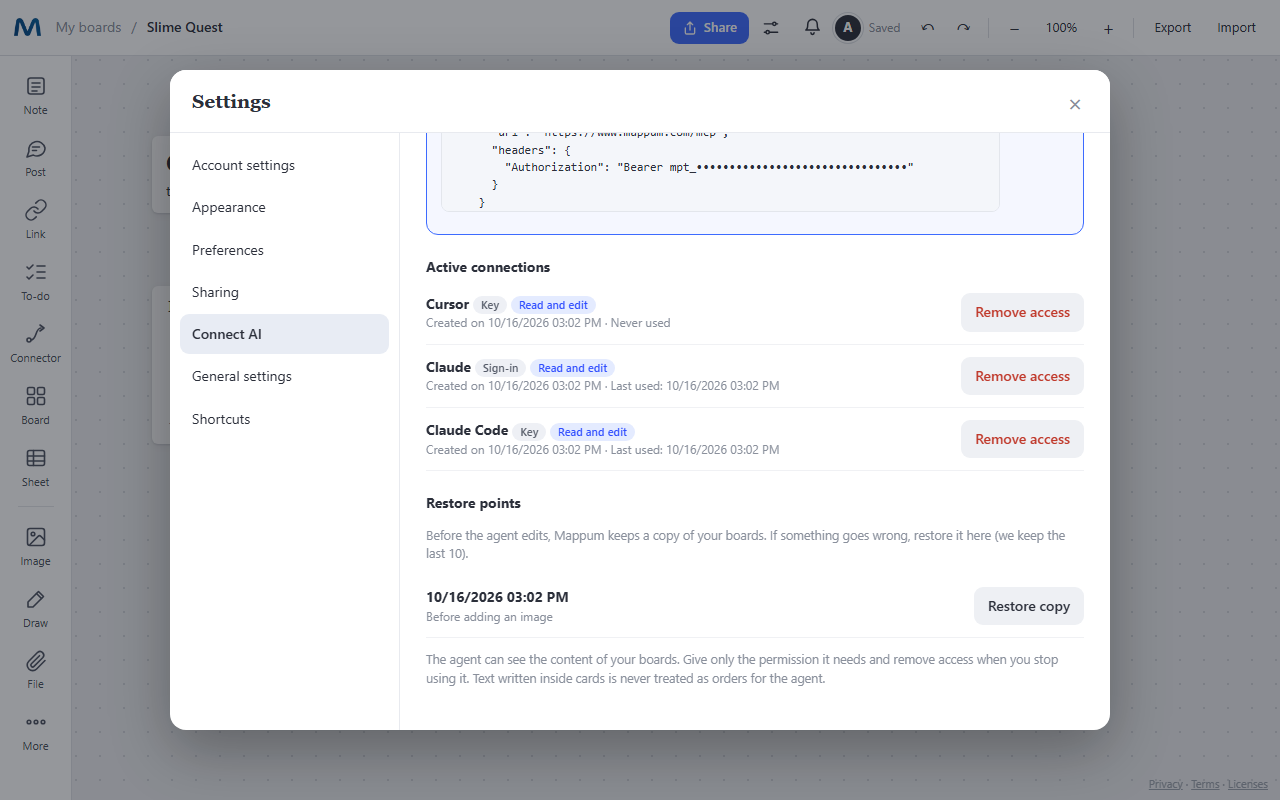Click the Share button

coord(709,28)
